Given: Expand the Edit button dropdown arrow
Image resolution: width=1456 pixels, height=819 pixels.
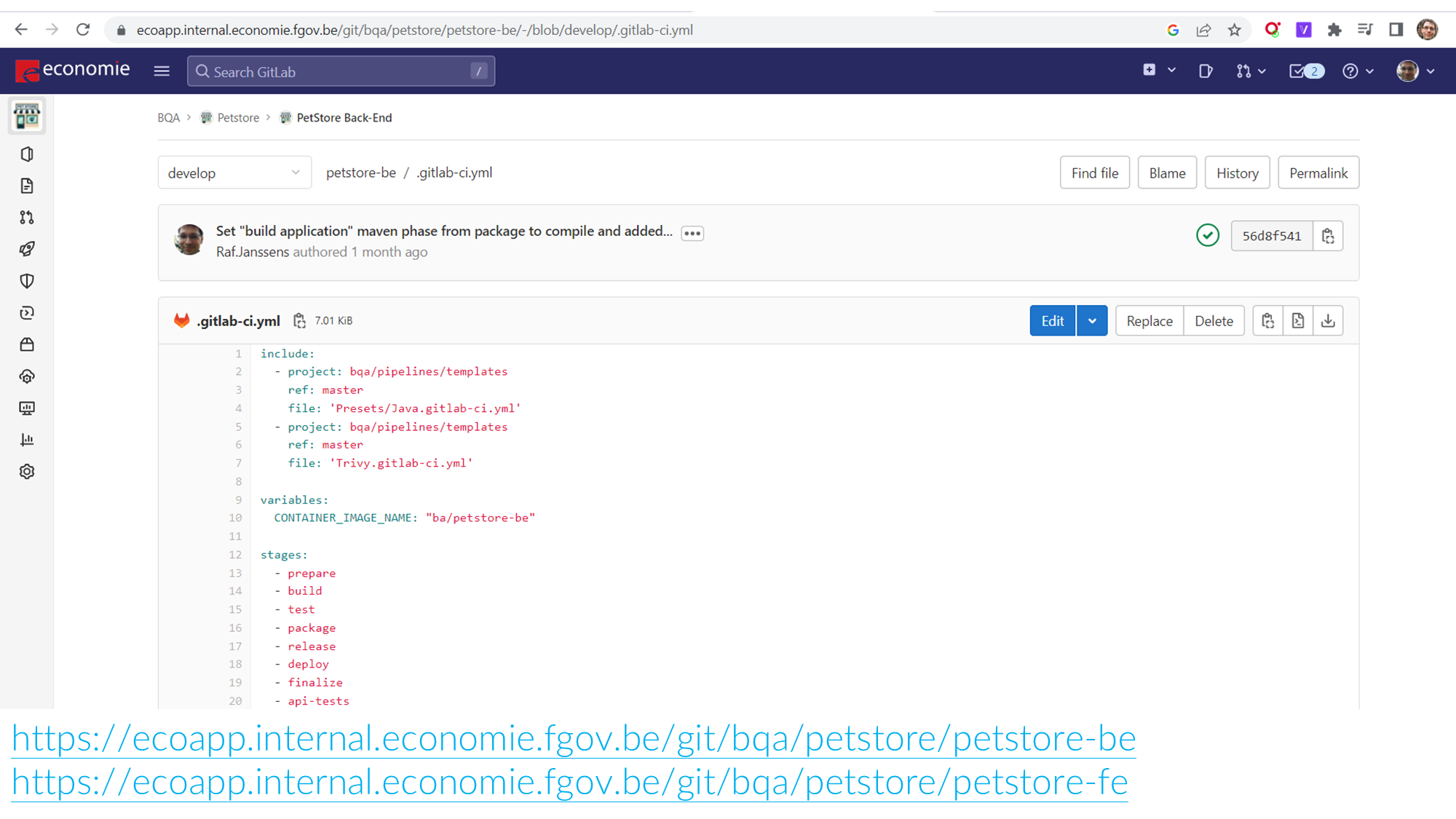Looking at the screenshot, I should (1092, 321).
